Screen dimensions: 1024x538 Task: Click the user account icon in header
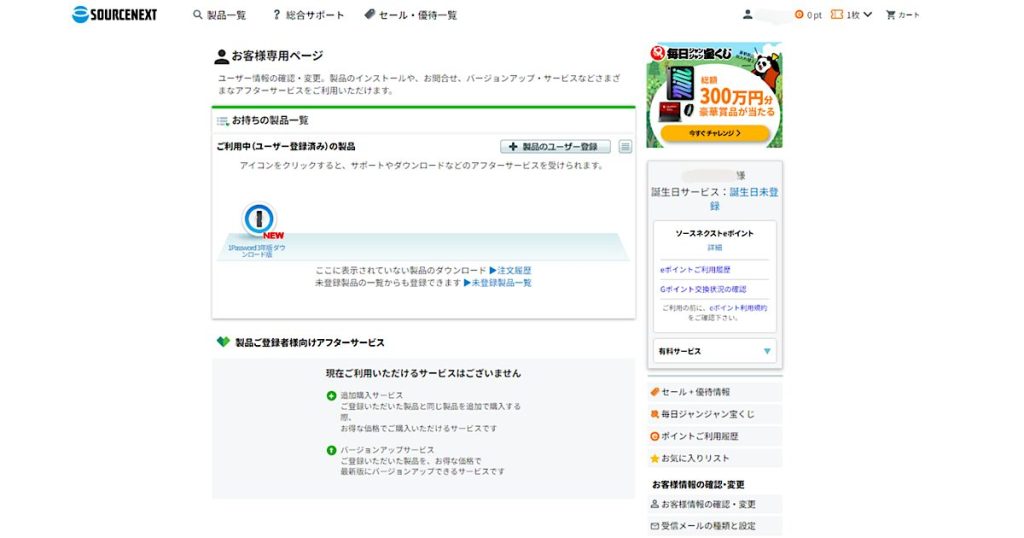pos(748,14)
